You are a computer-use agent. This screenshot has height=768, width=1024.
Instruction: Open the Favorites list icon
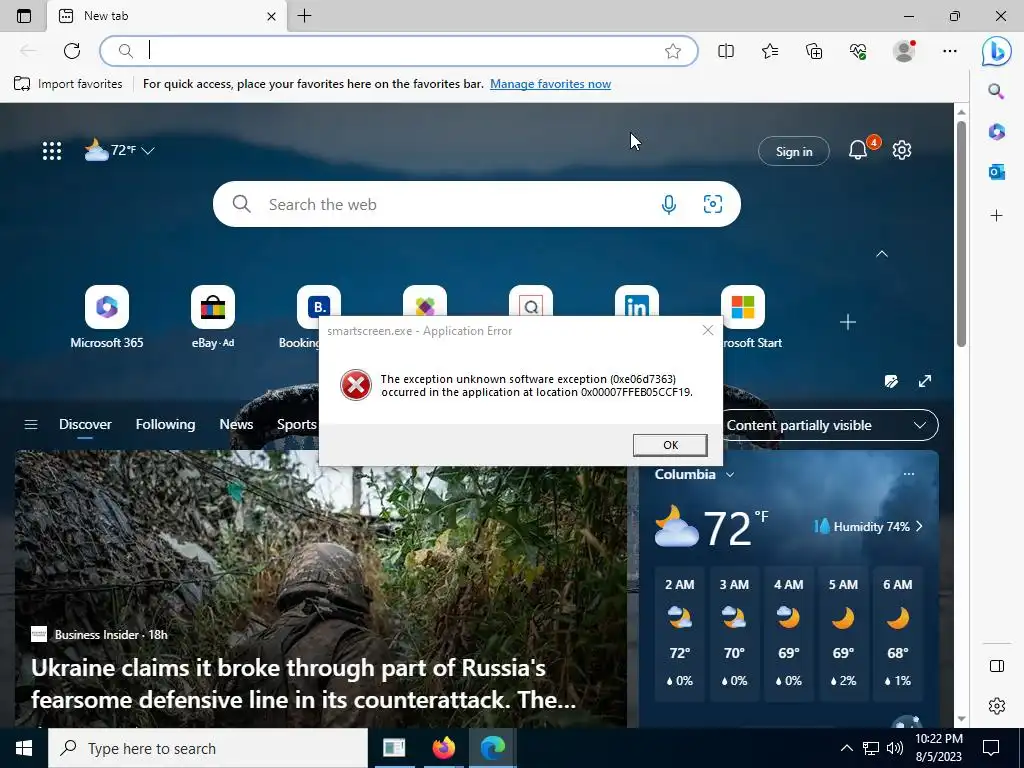(x=770, y=51)
